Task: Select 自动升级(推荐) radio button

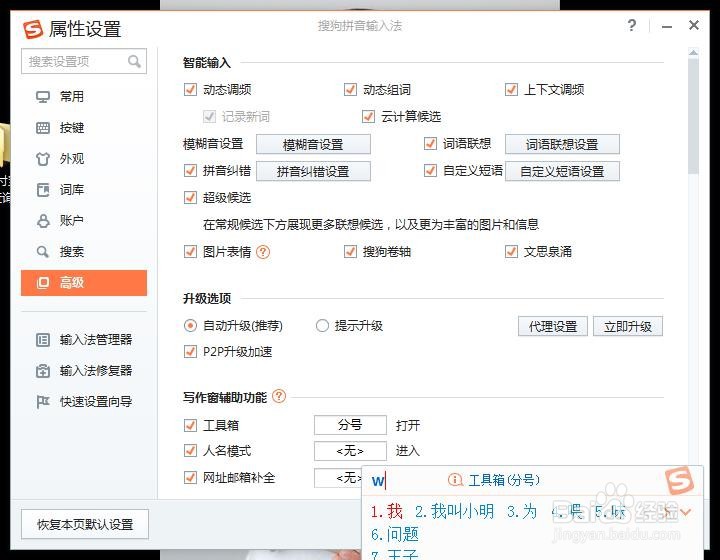Action: point(190,326)
